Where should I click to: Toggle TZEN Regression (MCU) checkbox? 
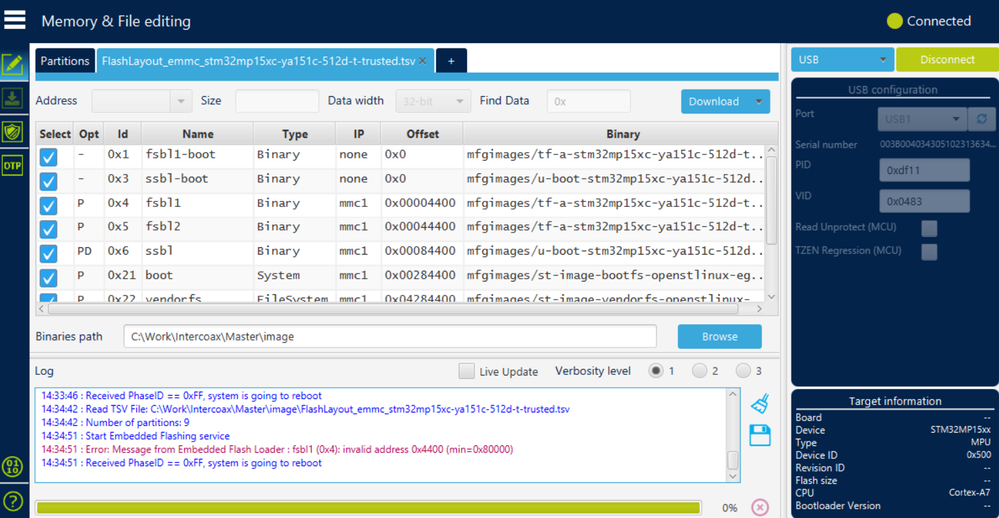click(x=930, y=252)
